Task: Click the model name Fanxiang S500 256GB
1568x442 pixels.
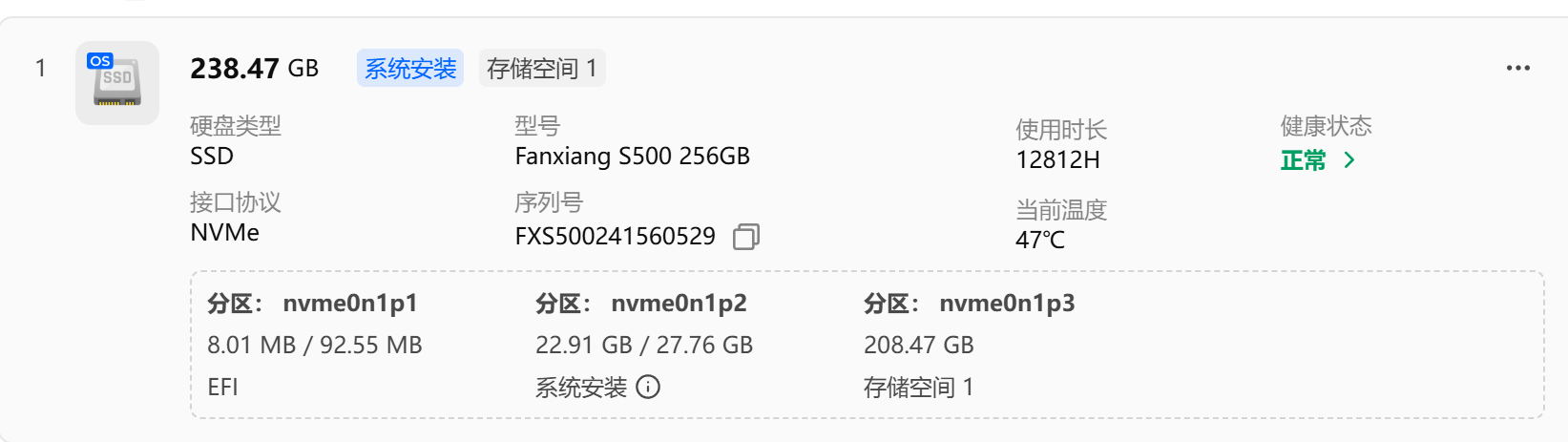Action: point(632,157)
